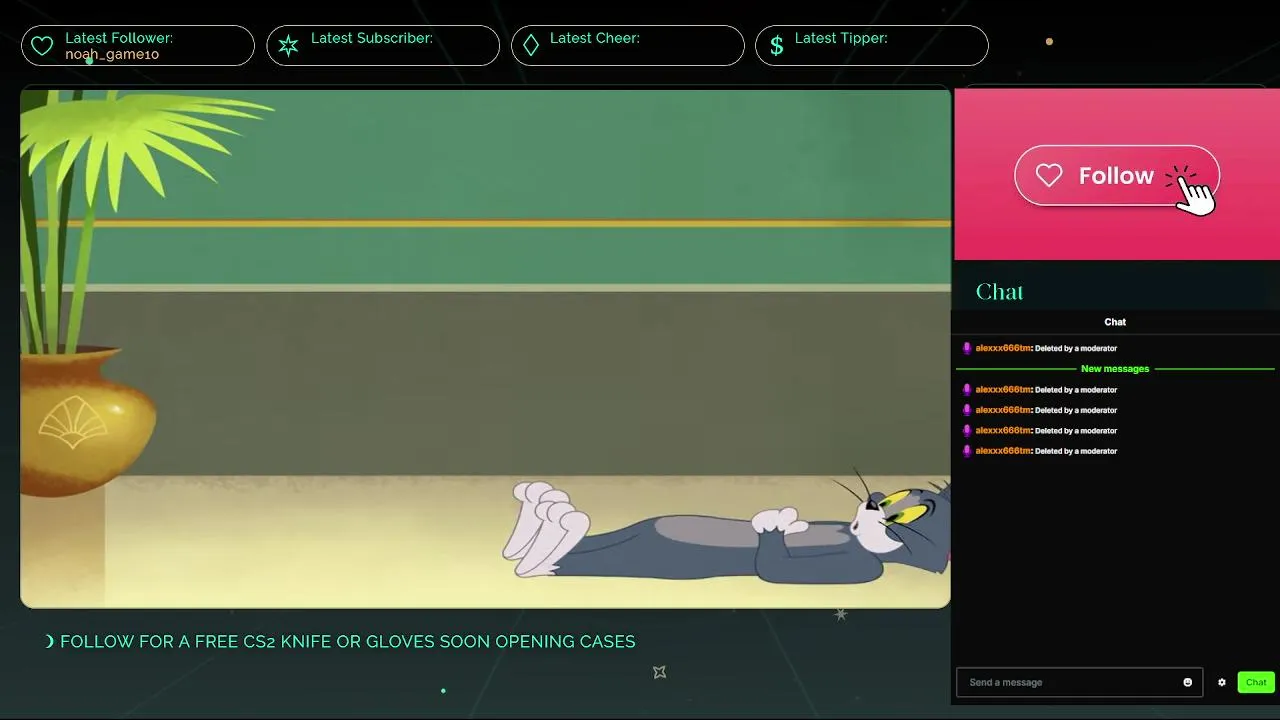Image resolution: width=1280 pixels, height=720 pixels.
Task: Click the star icon beside Latest Subscriber
Action: pyautogui.click(x=288, y=46)
